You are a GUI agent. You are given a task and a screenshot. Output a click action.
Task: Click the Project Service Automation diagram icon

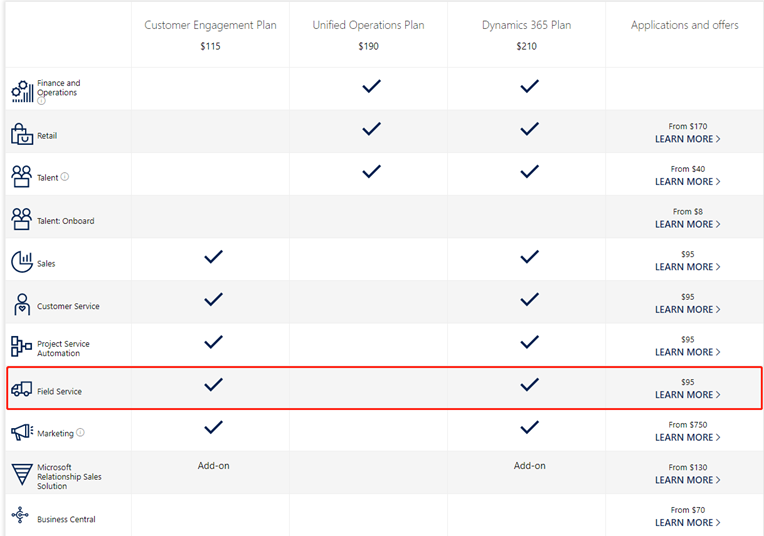[21, 346]
